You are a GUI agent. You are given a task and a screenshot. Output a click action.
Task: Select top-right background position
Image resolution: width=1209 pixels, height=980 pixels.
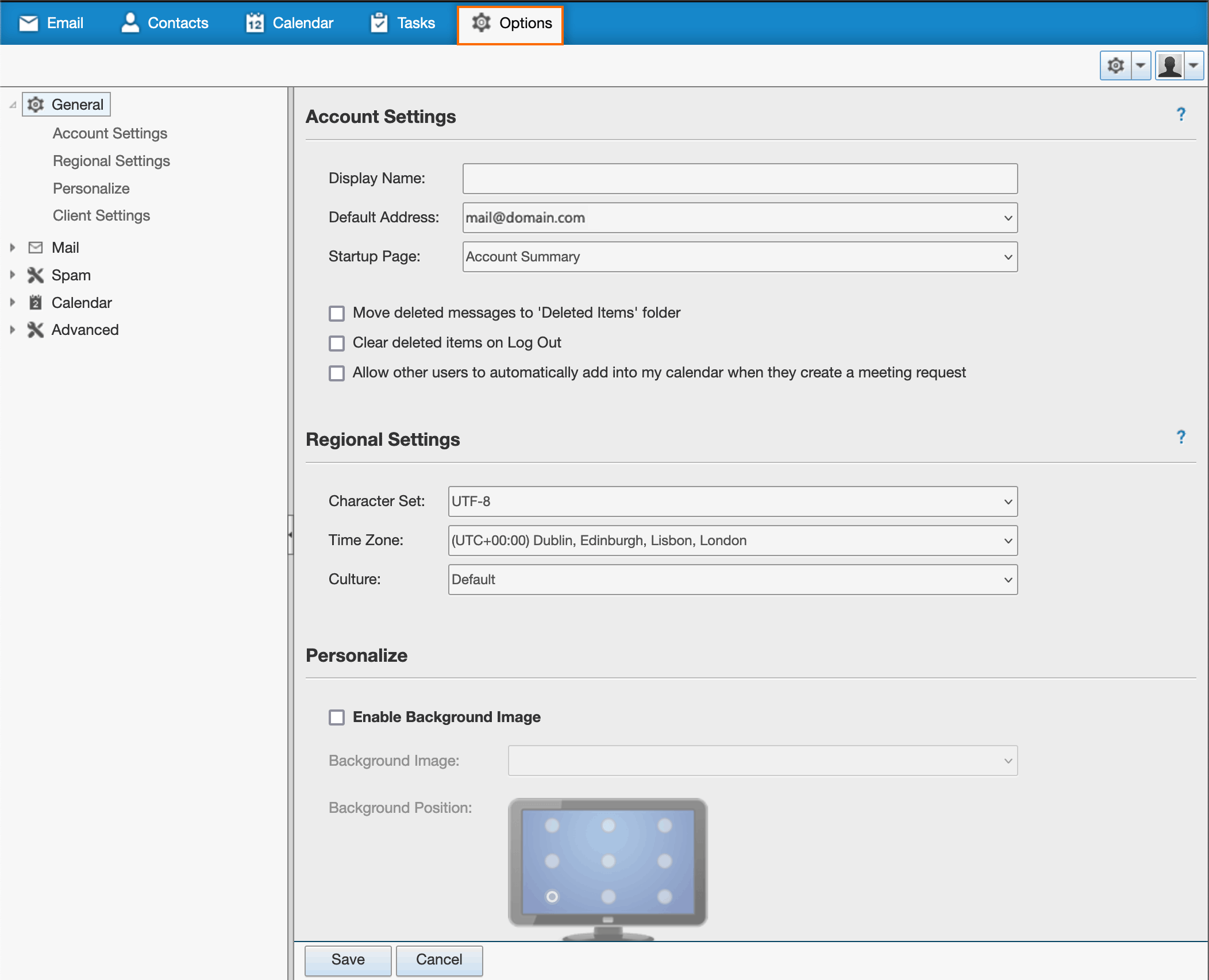point(665,825)
